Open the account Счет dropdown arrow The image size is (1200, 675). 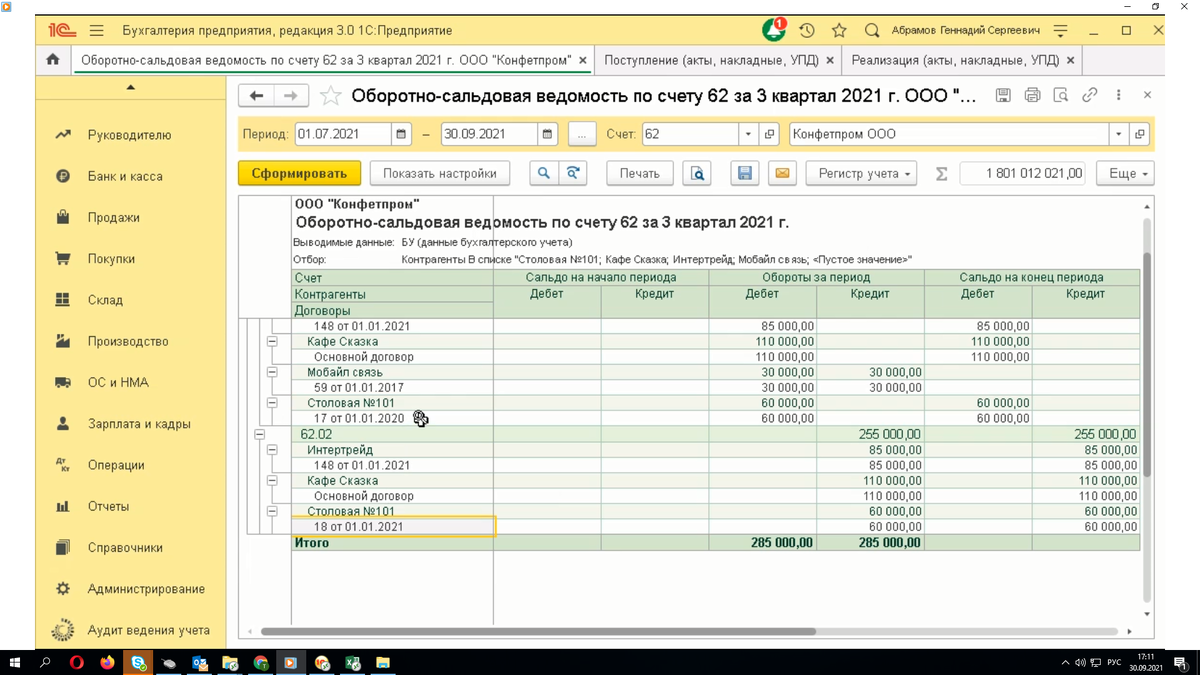749,134
